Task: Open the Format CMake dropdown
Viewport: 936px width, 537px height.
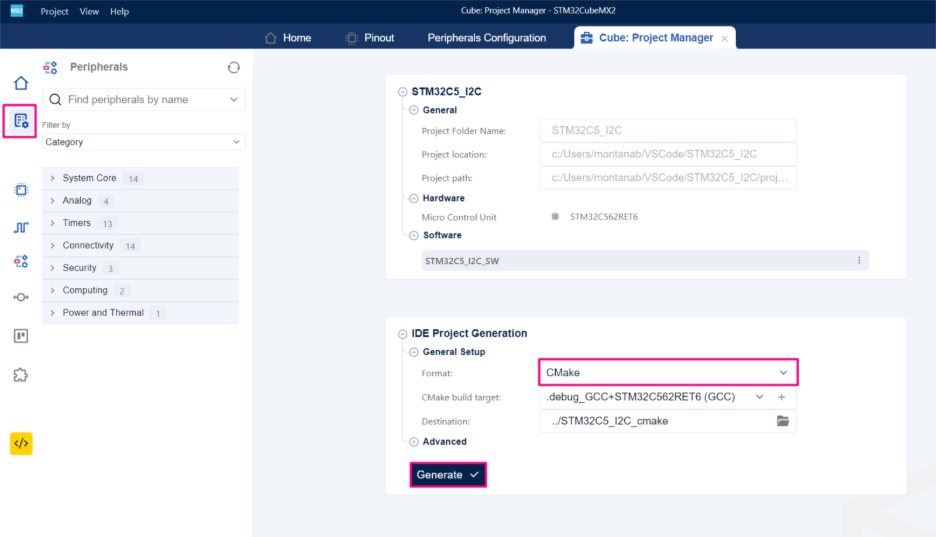Action: (x=668, y=372)
